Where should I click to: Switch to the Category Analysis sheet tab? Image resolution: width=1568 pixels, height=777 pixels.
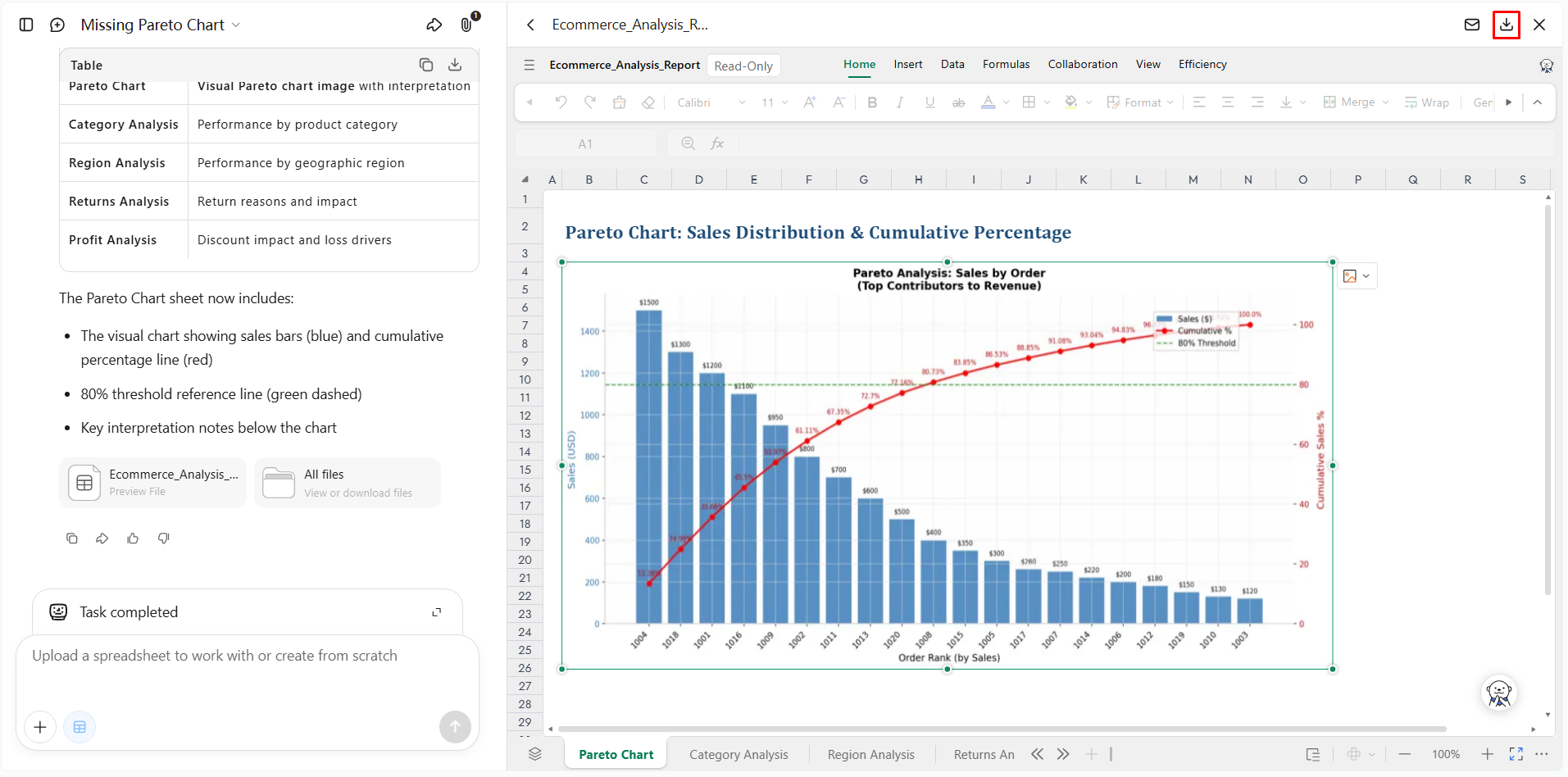739,755
